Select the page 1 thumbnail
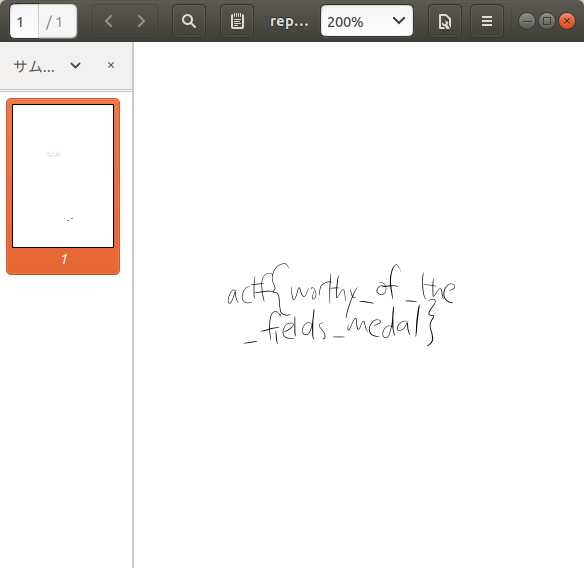Image resolution: width=584 pixels, height=568 pixels. coord(63,186)
